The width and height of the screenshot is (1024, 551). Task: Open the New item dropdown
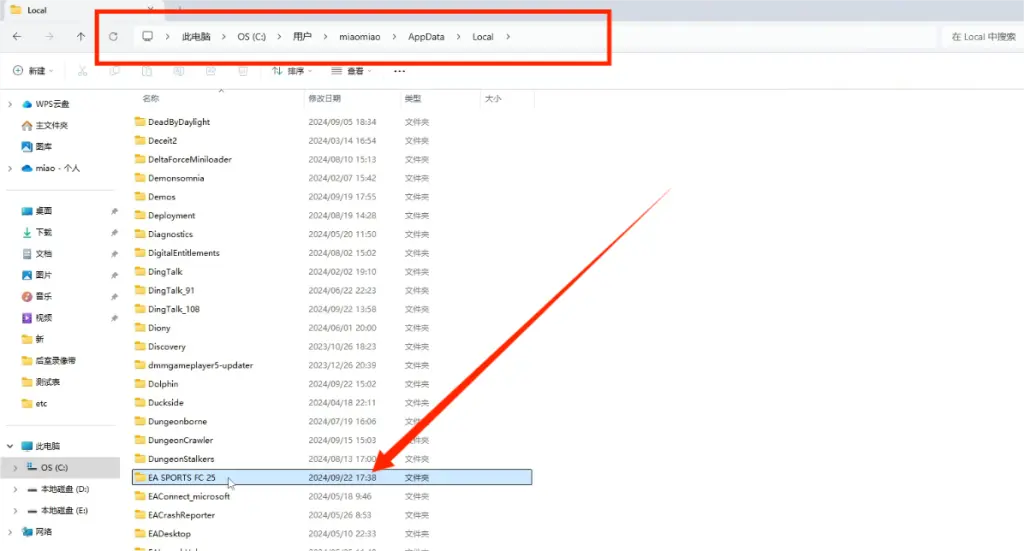point(33,71)
